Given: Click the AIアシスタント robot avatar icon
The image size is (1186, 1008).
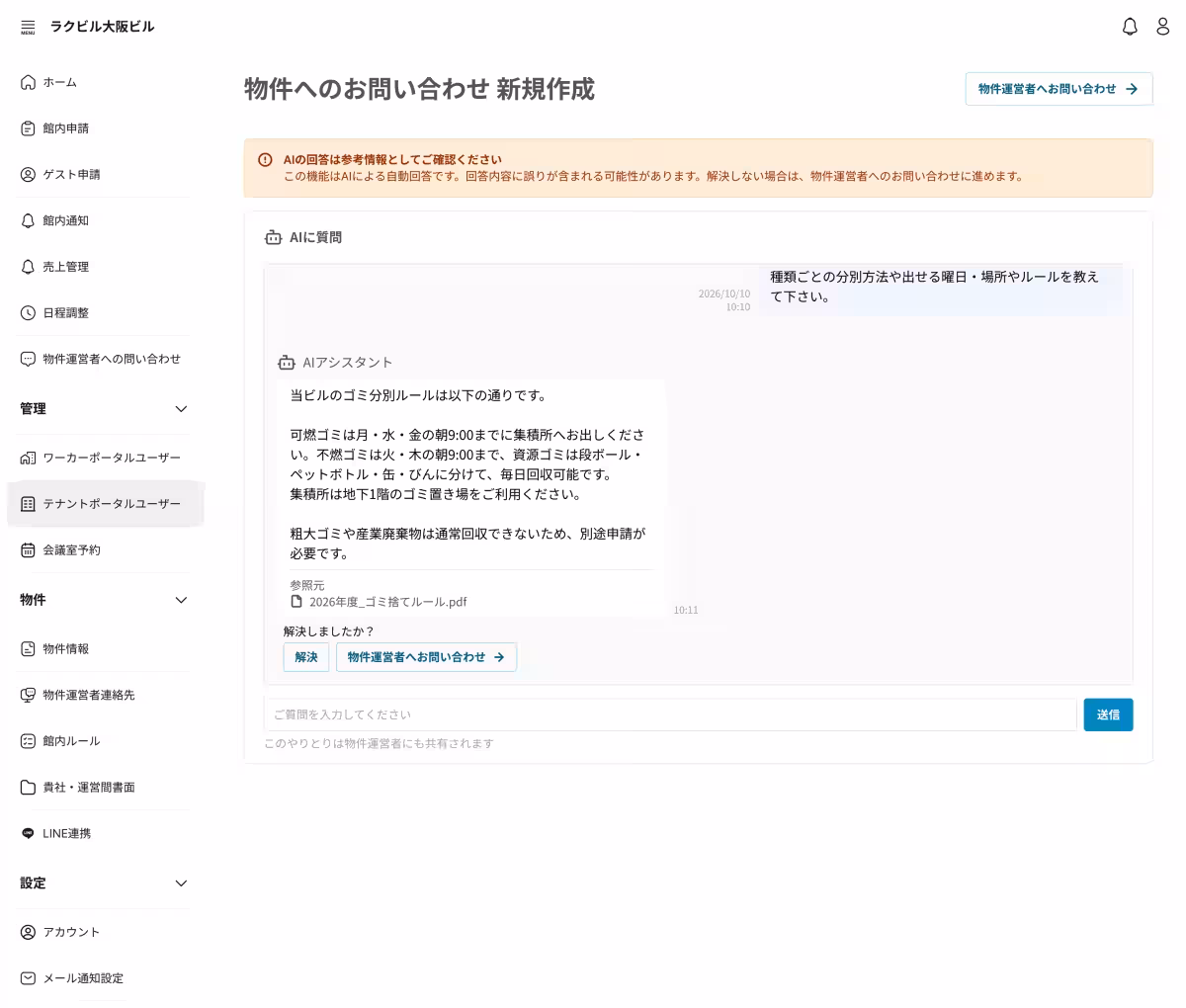Looking at the screenshot, I should click(287, 363).
